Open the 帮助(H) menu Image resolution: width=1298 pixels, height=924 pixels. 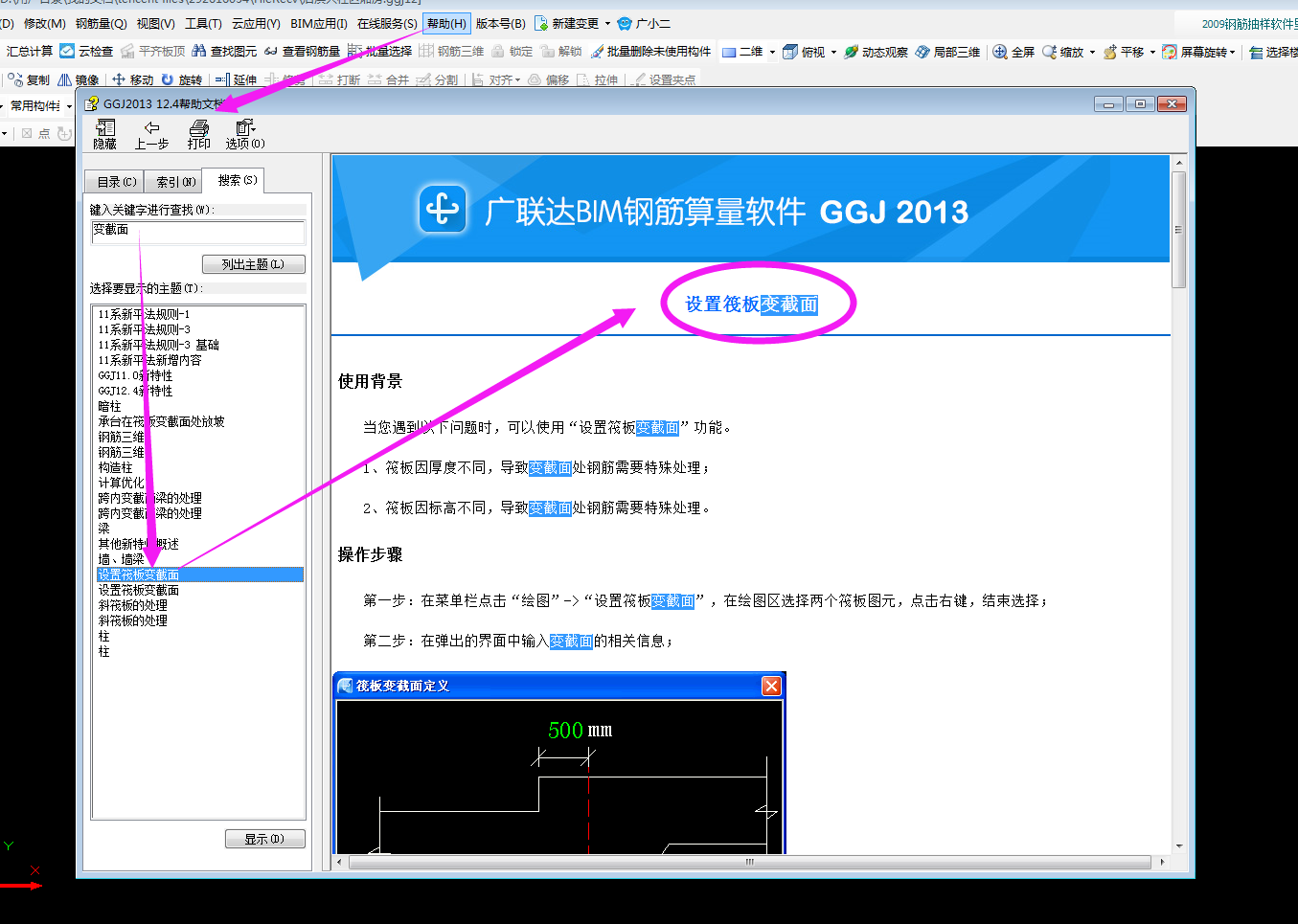446,23
